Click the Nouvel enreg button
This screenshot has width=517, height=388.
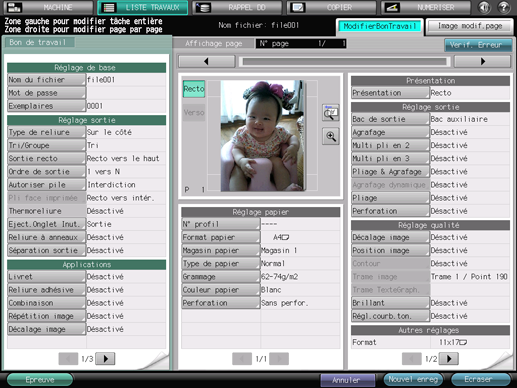[413, 379]
